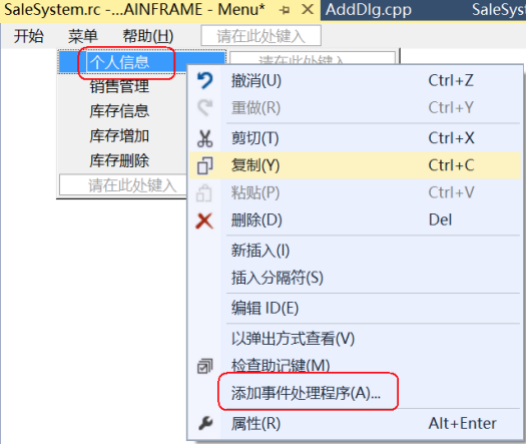Click the check mnemonics icon
This screenshot has width=528, height=446.
point(205,367)
